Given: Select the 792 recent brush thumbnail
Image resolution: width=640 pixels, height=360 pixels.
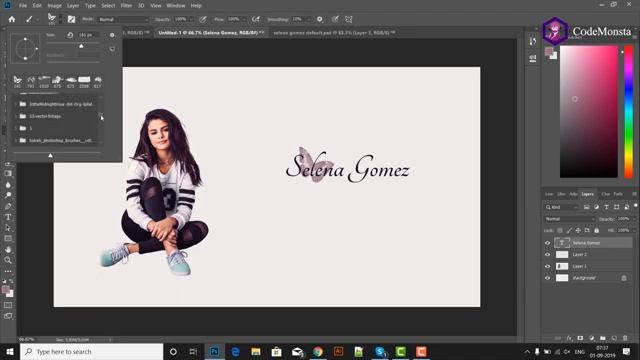Looking at the screenshot, I should point(31,81).
